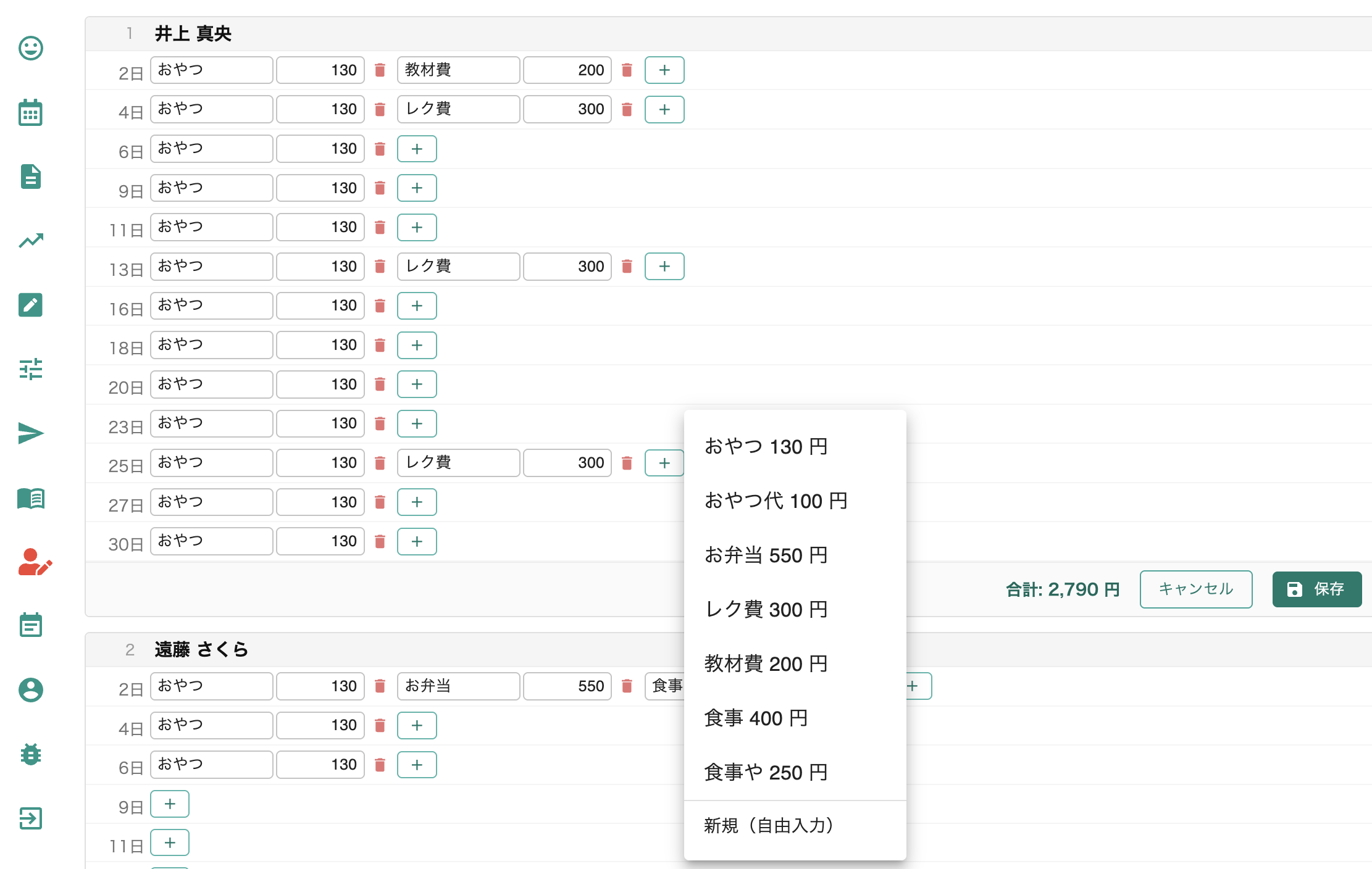
Task: Open add-item menu on 30日 row
Action: 417,542
